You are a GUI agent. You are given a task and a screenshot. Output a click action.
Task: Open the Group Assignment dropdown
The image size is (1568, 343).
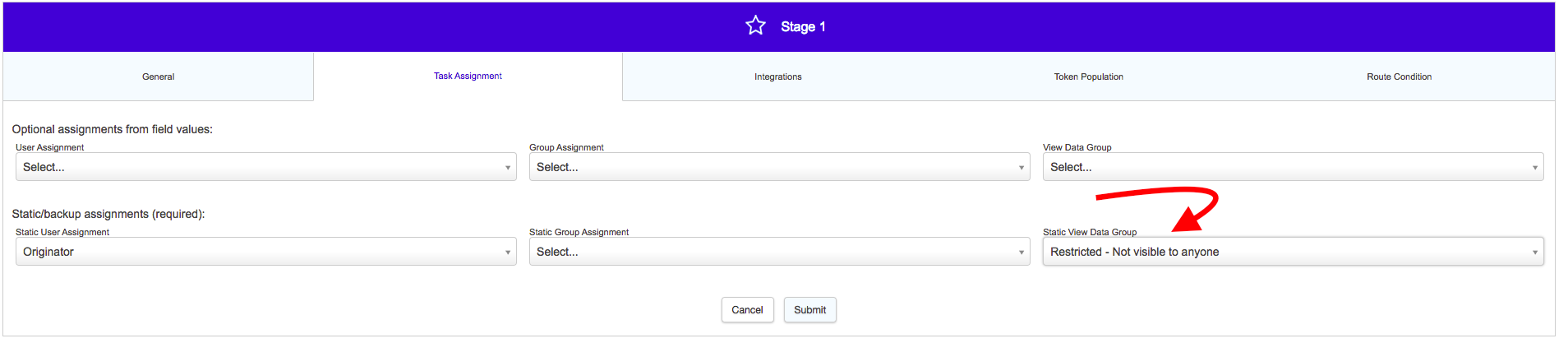pyautogui.click(x=779, y=167)
